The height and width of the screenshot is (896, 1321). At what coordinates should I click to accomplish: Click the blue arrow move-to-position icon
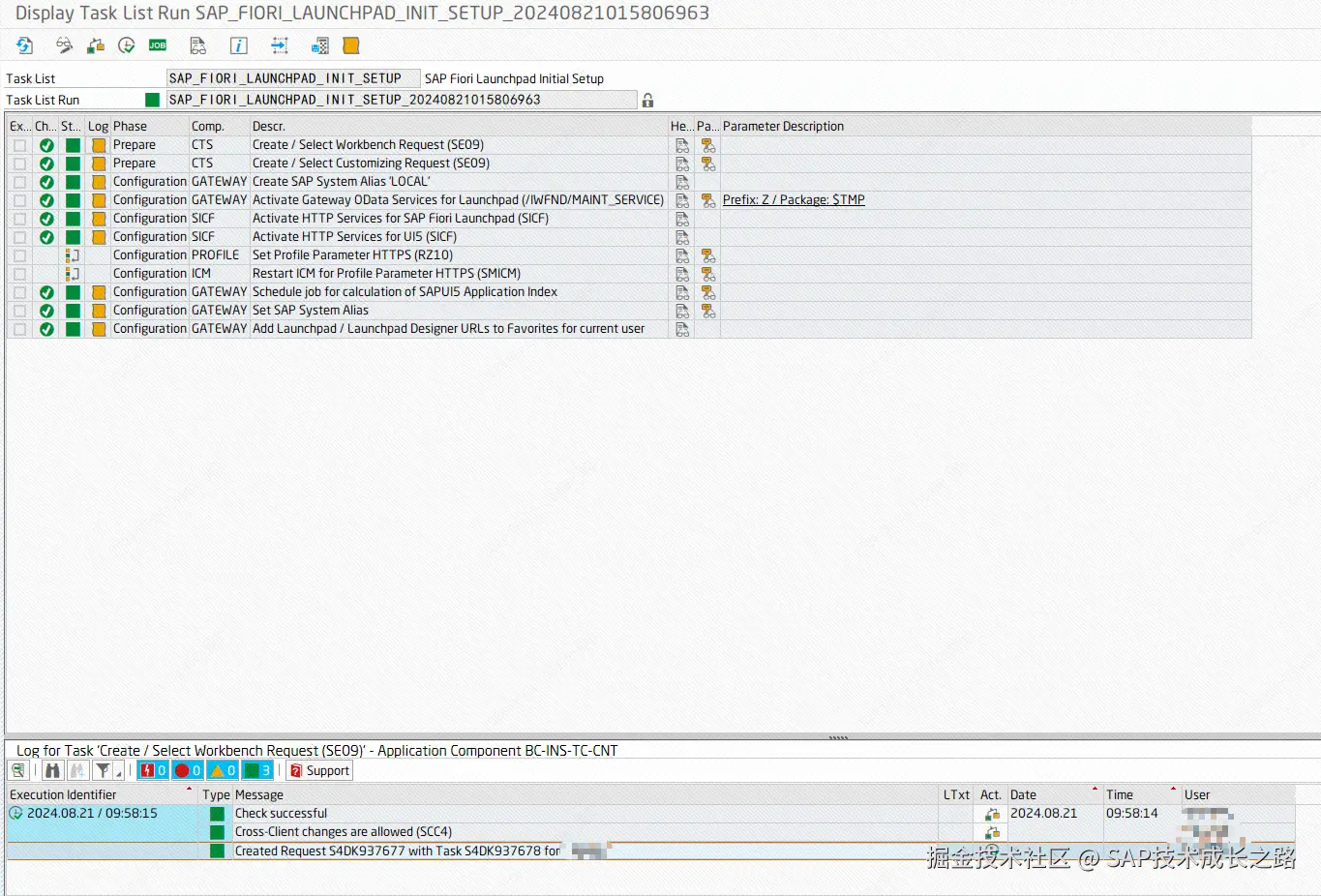pos(280,45)
